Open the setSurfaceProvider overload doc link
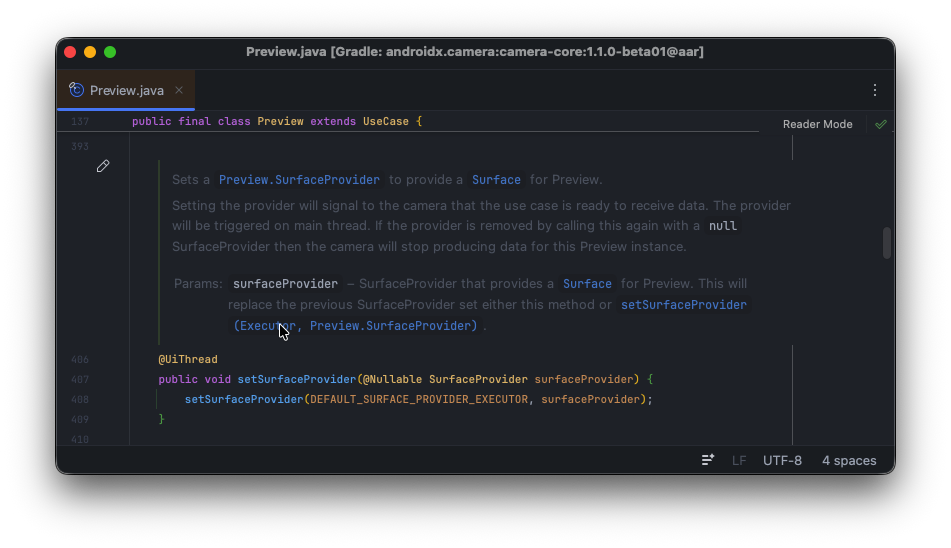The image size is (951, 548). (x=683, y=304)
